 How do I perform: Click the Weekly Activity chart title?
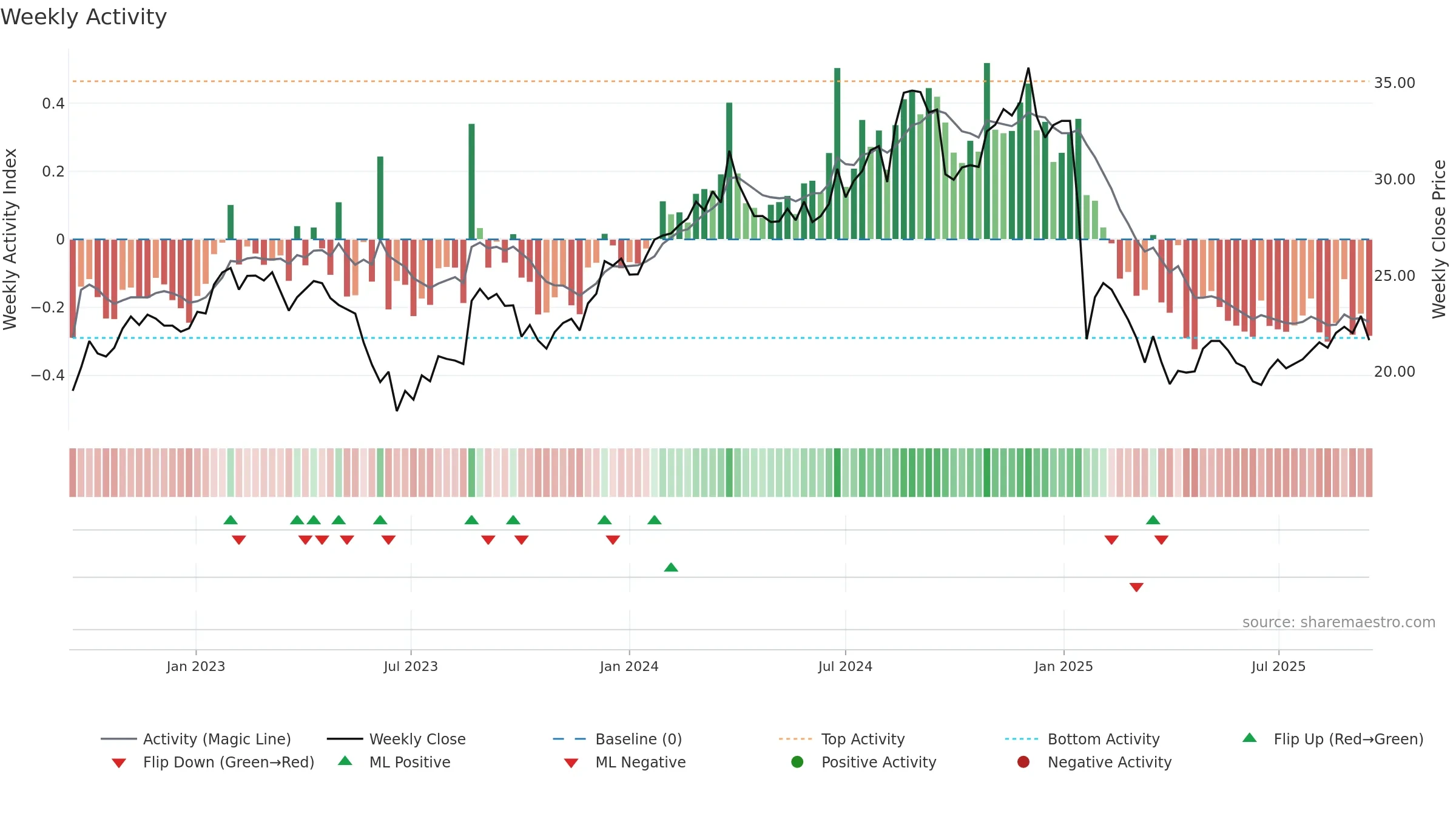tap(84, 17)
